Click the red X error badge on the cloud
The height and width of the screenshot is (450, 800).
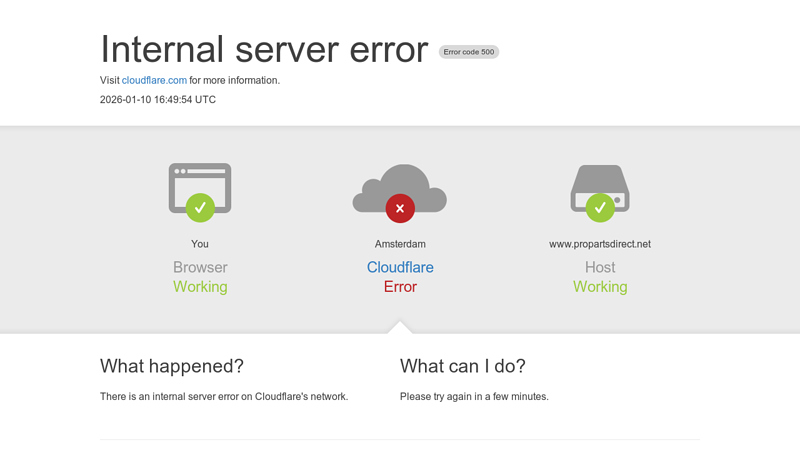[400, 208]
